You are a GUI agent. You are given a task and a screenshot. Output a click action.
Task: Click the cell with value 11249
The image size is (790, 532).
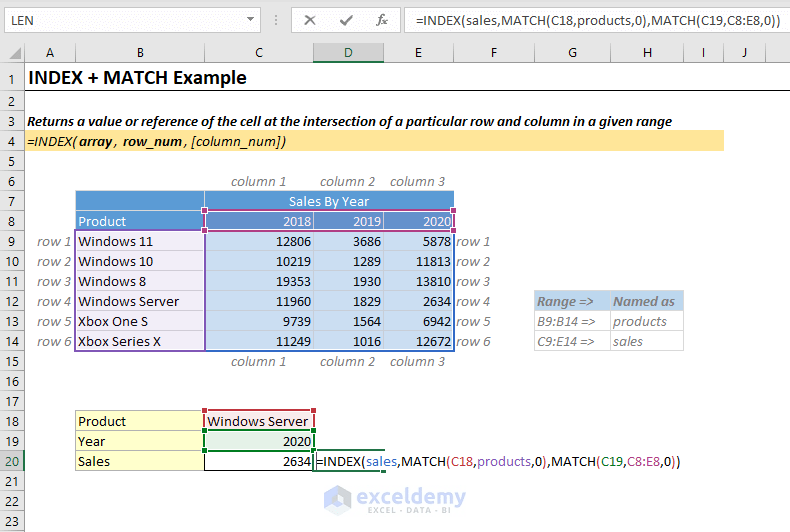[x=259, y=341]
